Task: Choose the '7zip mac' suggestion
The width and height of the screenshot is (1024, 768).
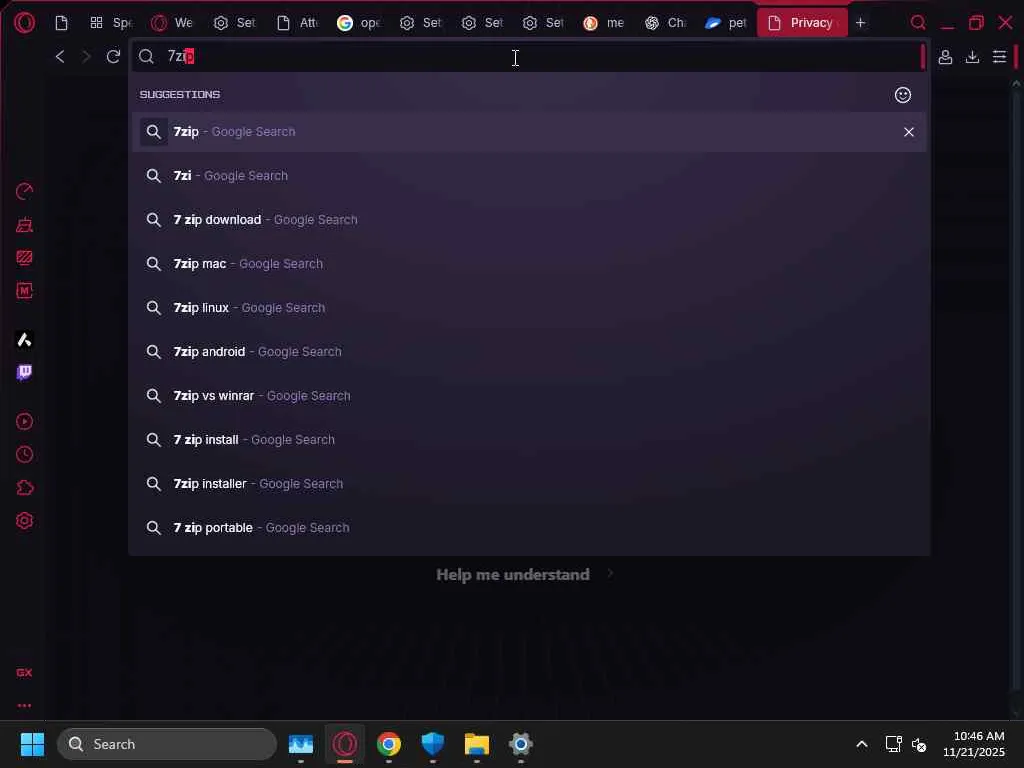Action: (x=529, y=264)
